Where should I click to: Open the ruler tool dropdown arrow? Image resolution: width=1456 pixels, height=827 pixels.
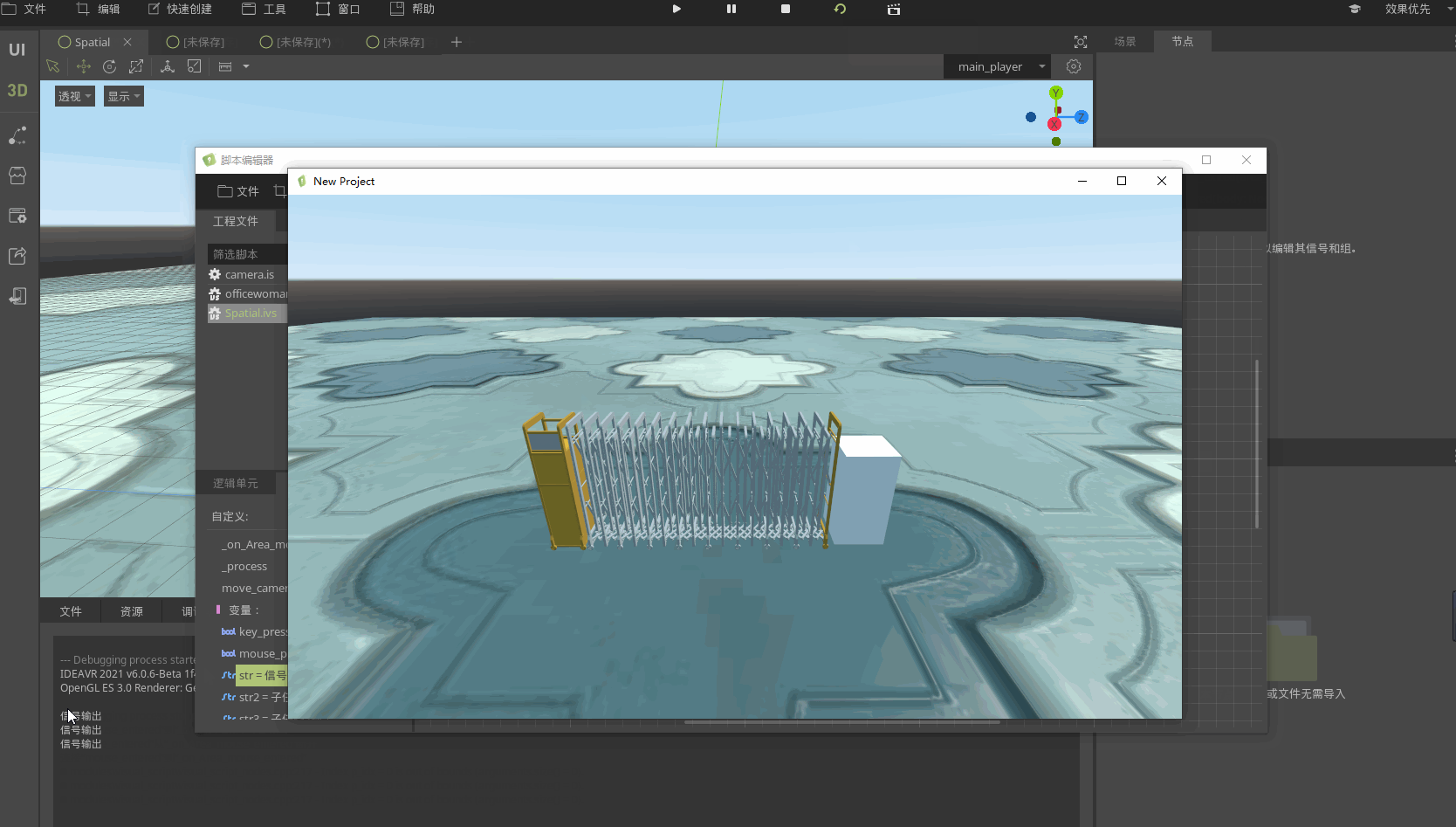tap(246, 66)
